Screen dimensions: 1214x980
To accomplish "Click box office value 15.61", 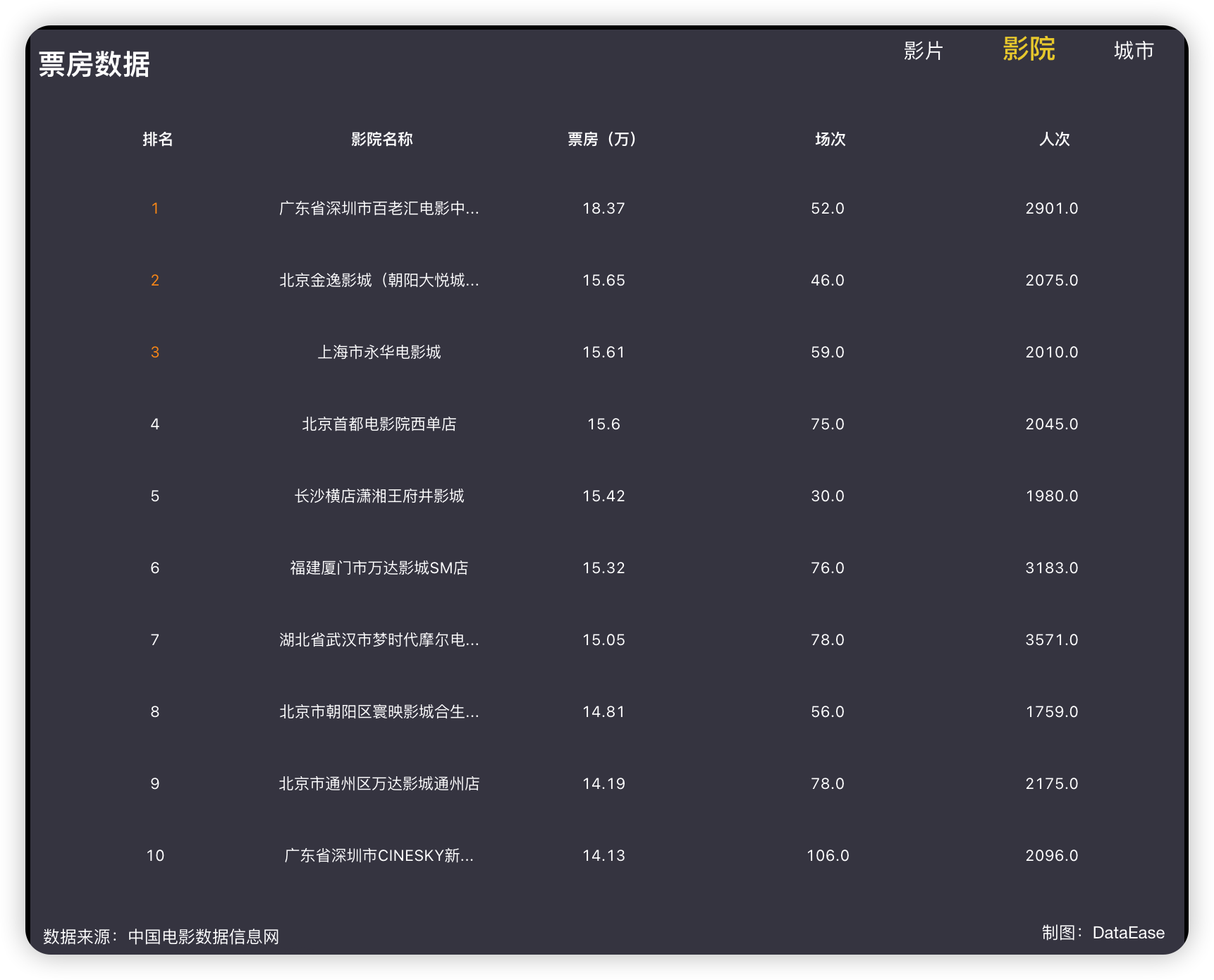I will coord(603,353).
